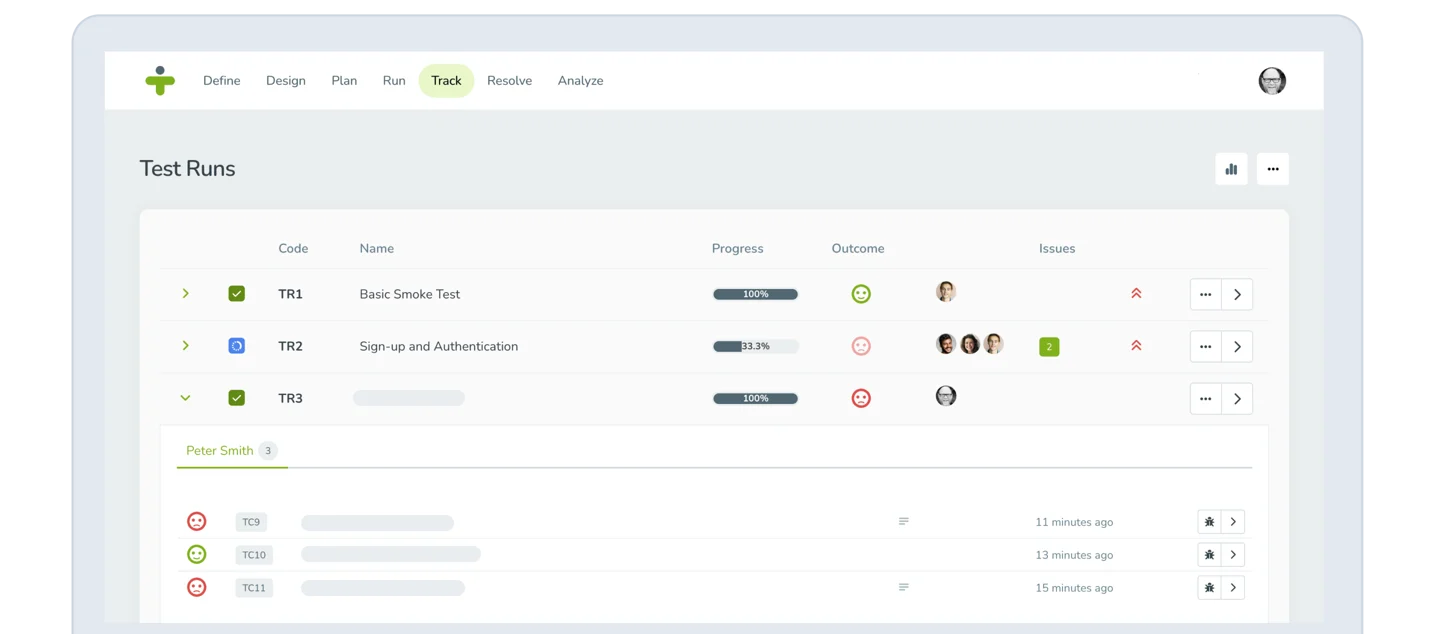Select the Peter Smith tab

click(232, 451)
